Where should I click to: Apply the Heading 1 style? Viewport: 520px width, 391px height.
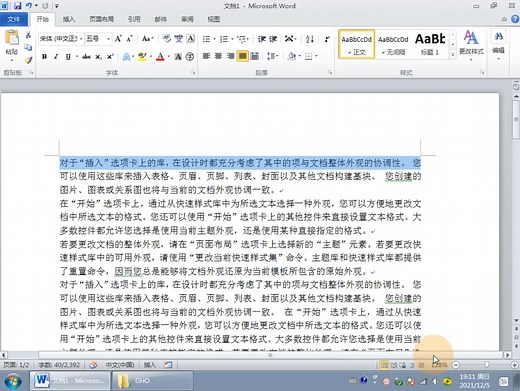pos(430,44)
